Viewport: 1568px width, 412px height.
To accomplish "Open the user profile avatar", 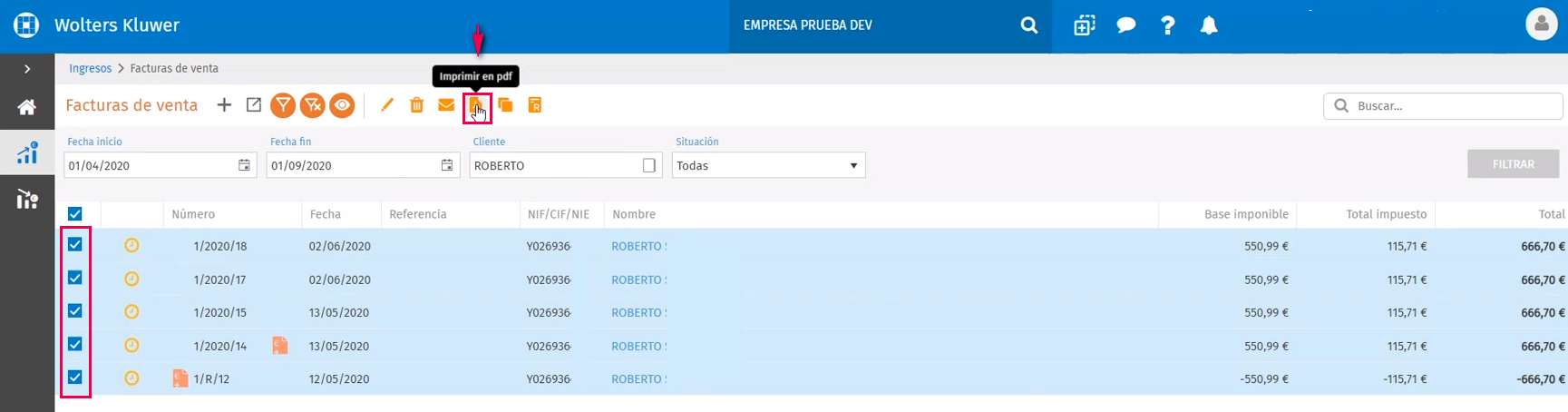I will (x=1541, y=25).
